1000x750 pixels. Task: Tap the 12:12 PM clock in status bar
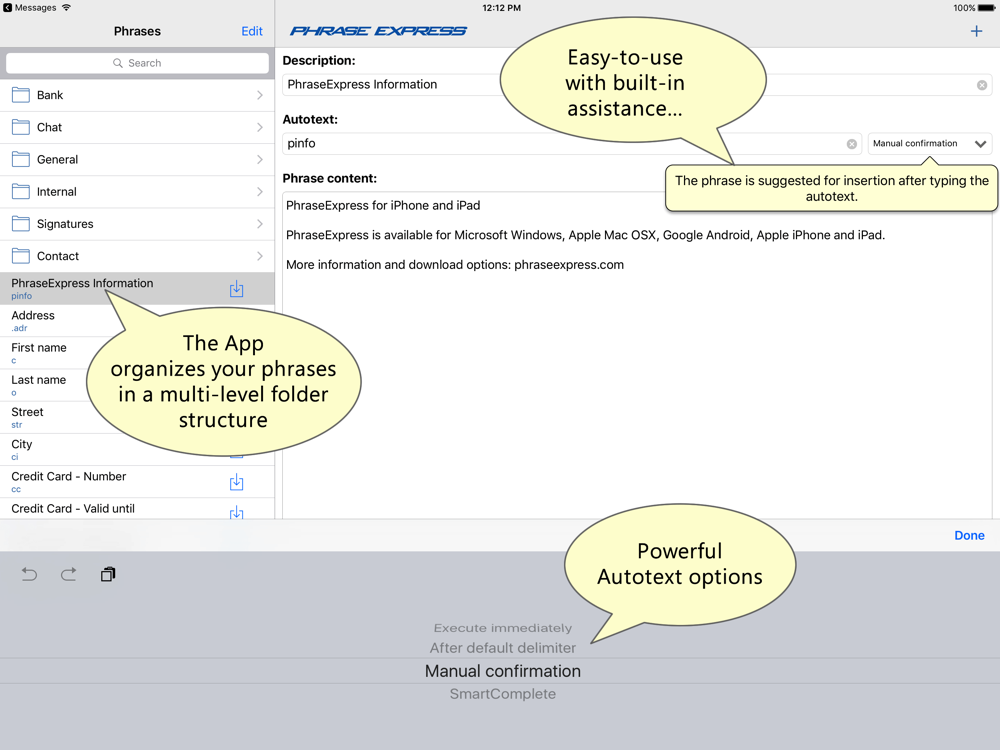point(501,8)
